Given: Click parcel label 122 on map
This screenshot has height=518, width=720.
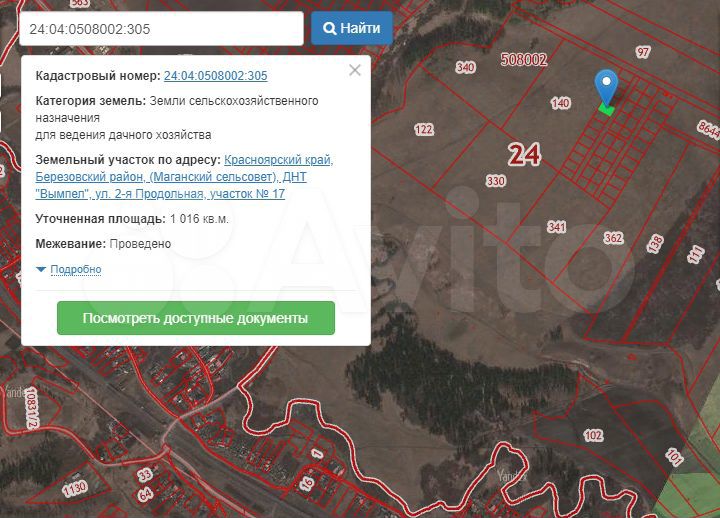Looking at the screenshot, I should tap(423, 130).
